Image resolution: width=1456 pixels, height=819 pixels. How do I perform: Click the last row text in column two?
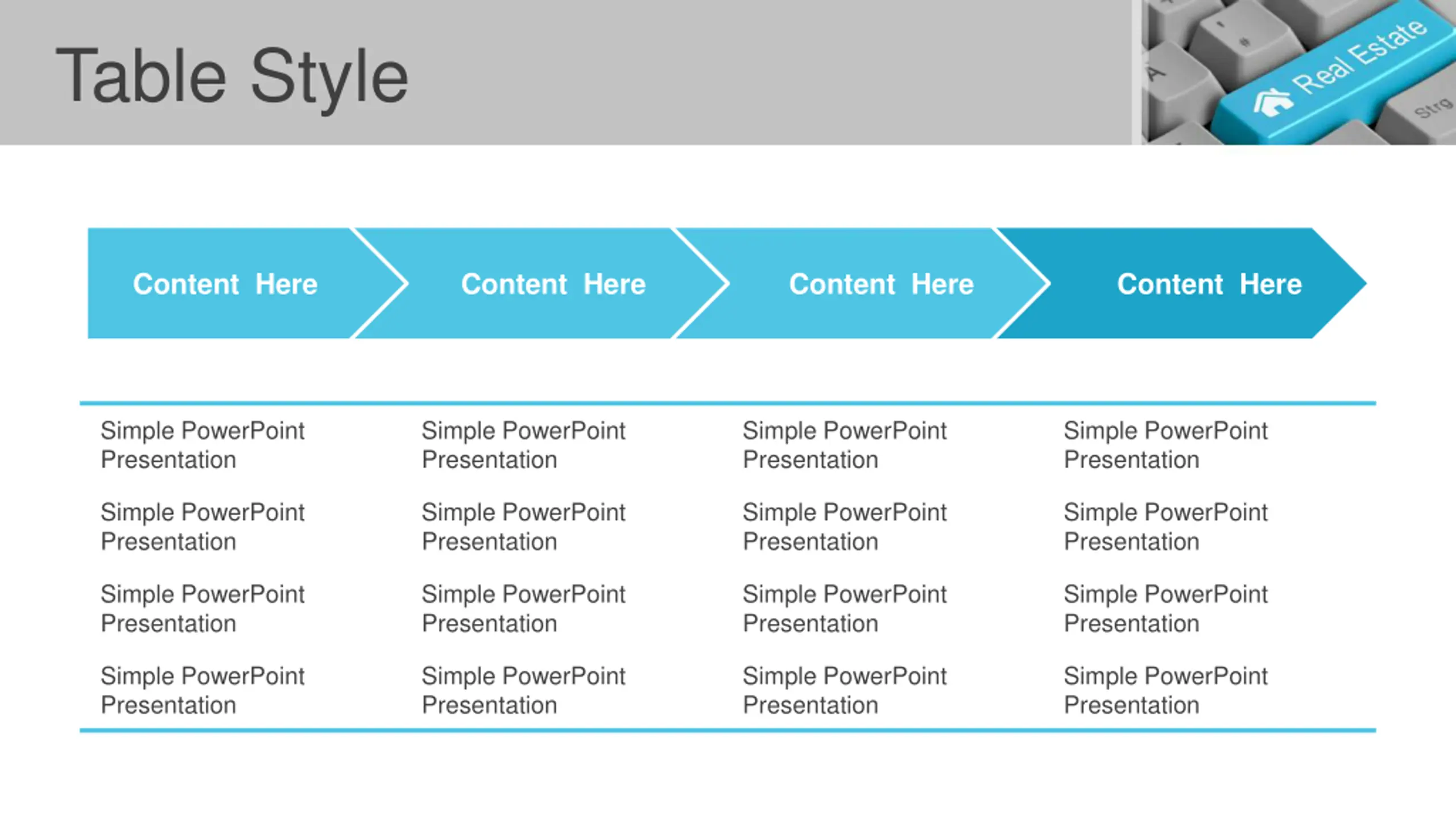[x=523, y=690]
